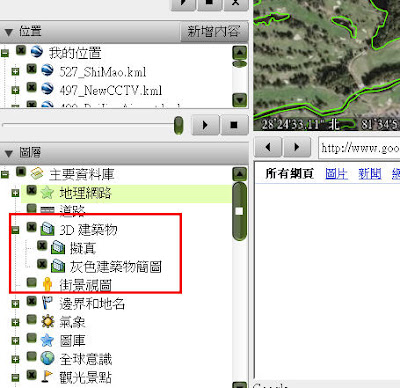Click the 道路 road icon
This screenshot has width=400, height=388.
[x=47, y=210]
